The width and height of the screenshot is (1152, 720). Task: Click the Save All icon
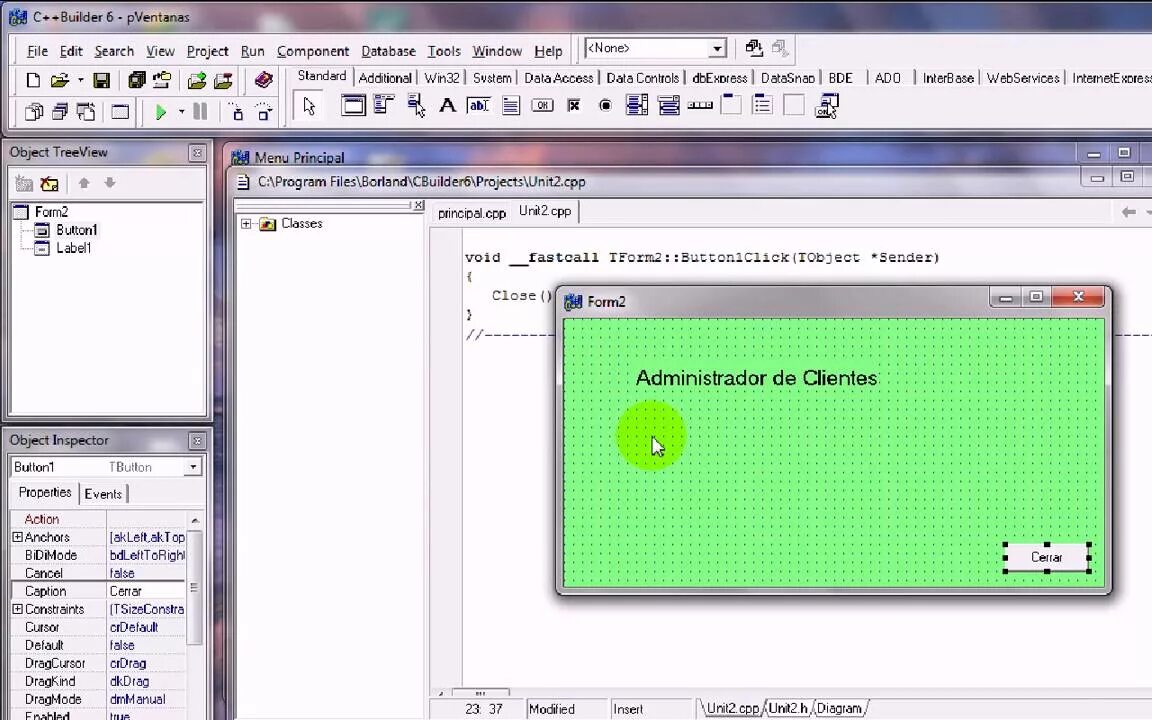pos(136,80)
